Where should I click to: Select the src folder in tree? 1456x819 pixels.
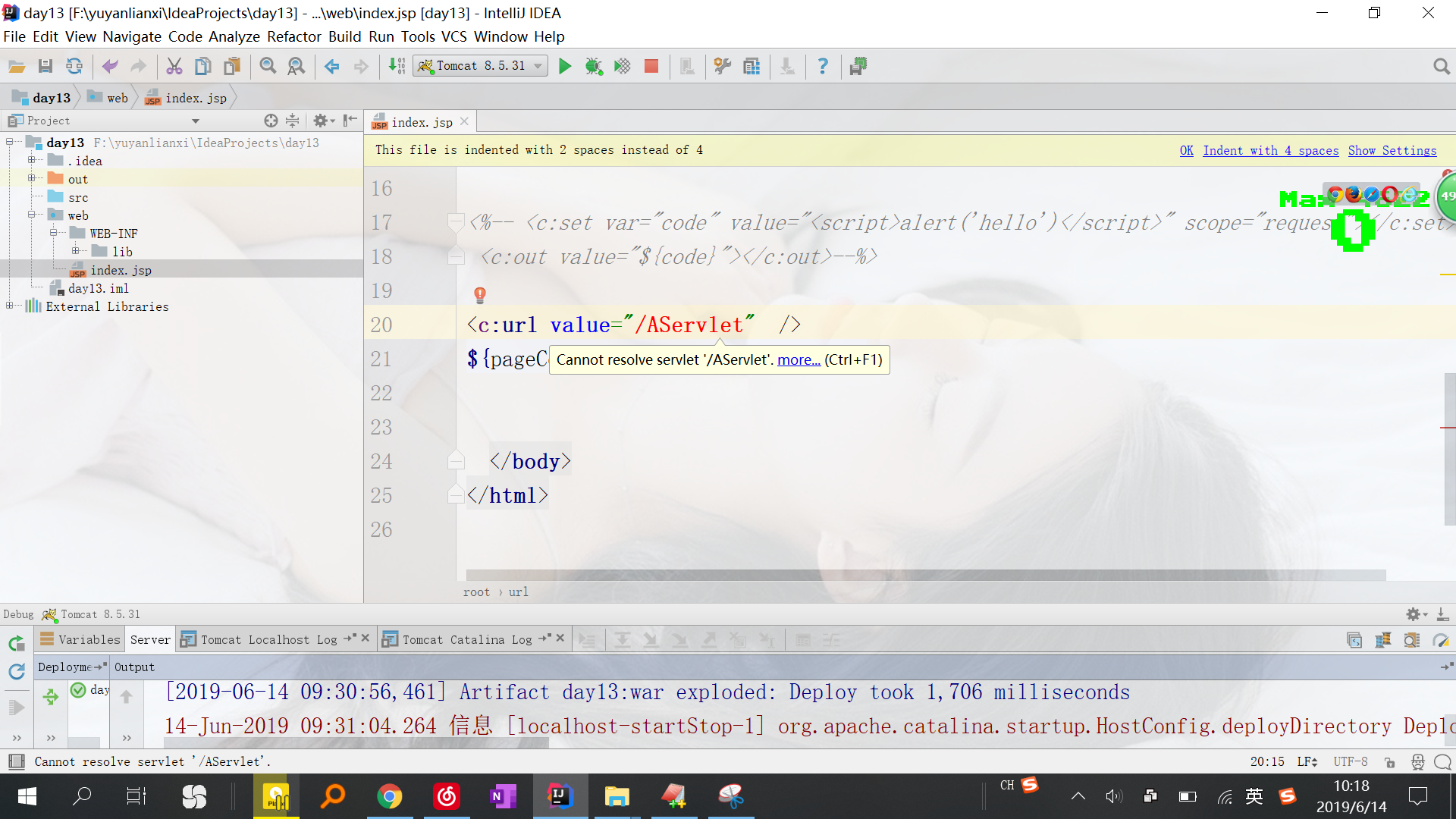pyautogui.click(x=77, y=197)
